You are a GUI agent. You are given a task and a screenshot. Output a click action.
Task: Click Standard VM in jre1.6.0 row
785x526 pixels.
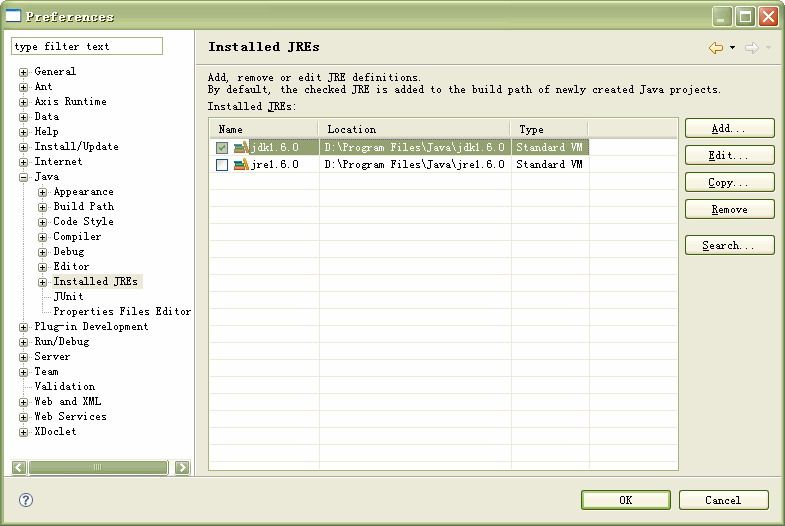[550, 164]
